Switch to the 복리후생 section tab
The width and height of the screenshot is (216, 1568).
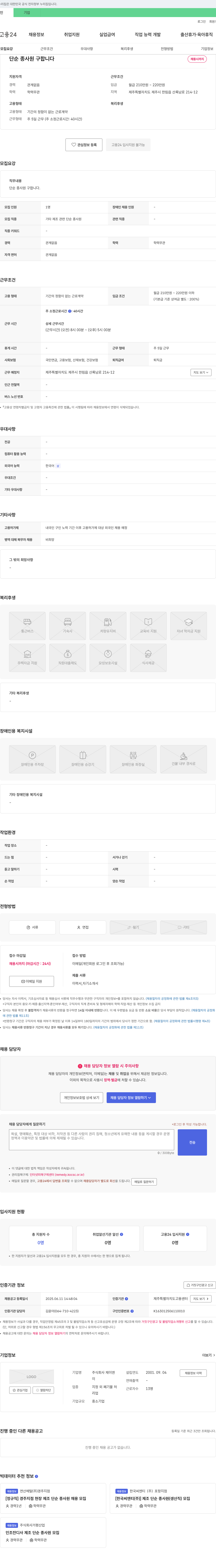[127, 49]
